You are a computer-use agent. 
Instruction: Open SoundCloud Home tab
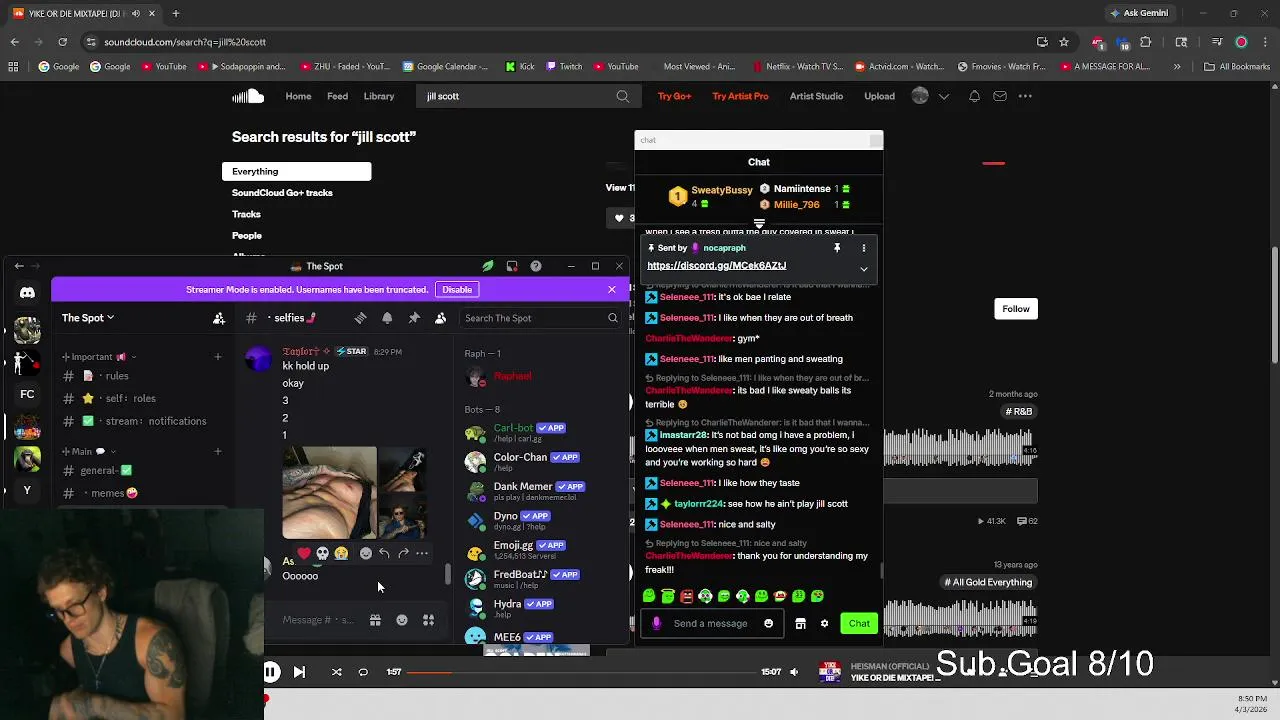tap(298, 96)
